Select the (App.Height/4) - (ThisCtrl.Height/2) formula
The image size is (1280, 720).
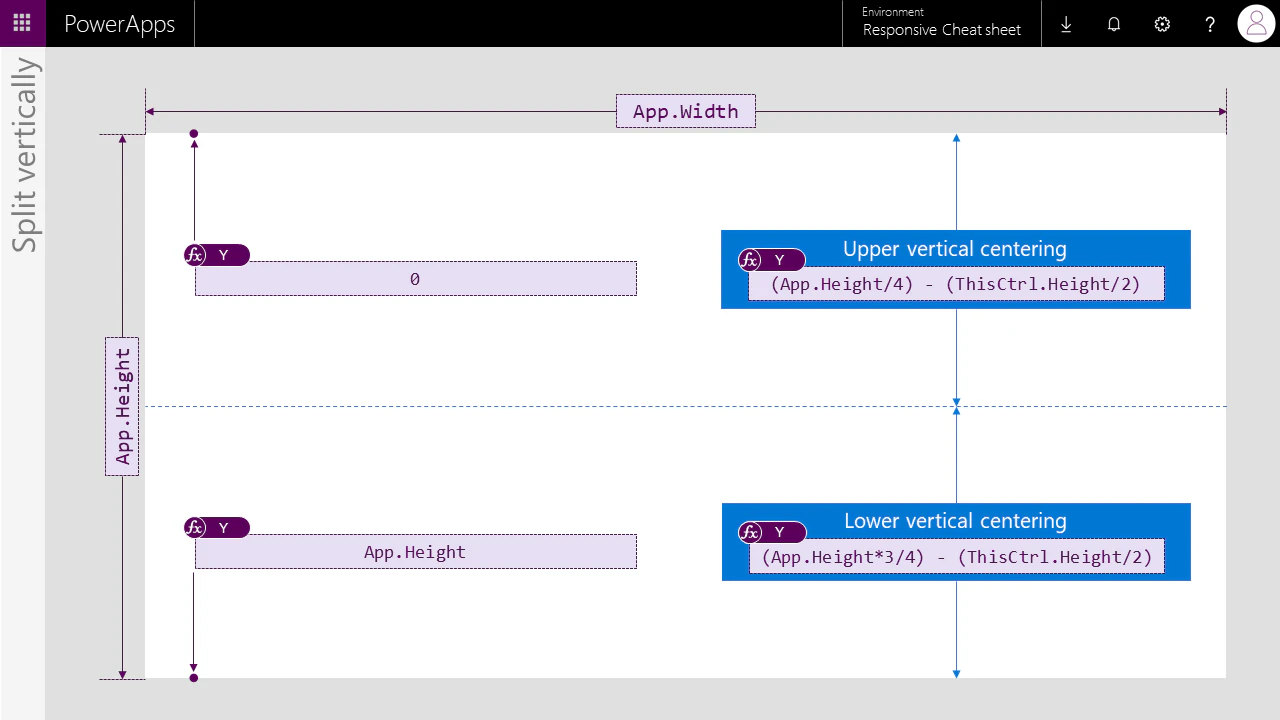(956, 284)
